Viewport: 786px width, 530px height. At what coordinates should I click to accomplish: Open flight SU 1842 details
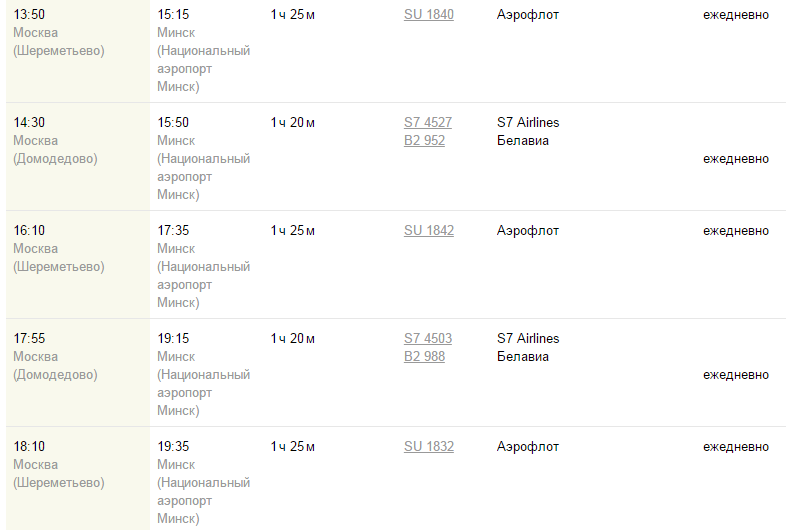(x=428, y=231)
